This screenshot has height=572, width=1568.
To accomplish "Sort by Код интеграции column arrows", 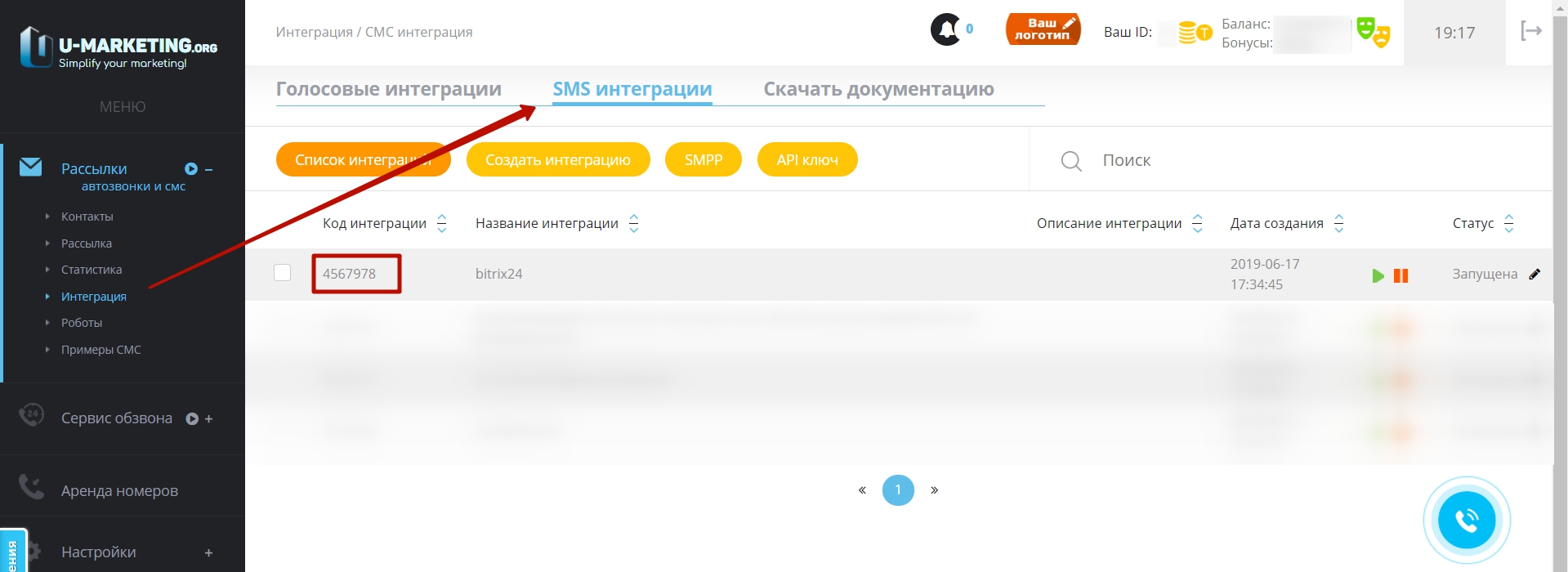I will click(442, 223).
